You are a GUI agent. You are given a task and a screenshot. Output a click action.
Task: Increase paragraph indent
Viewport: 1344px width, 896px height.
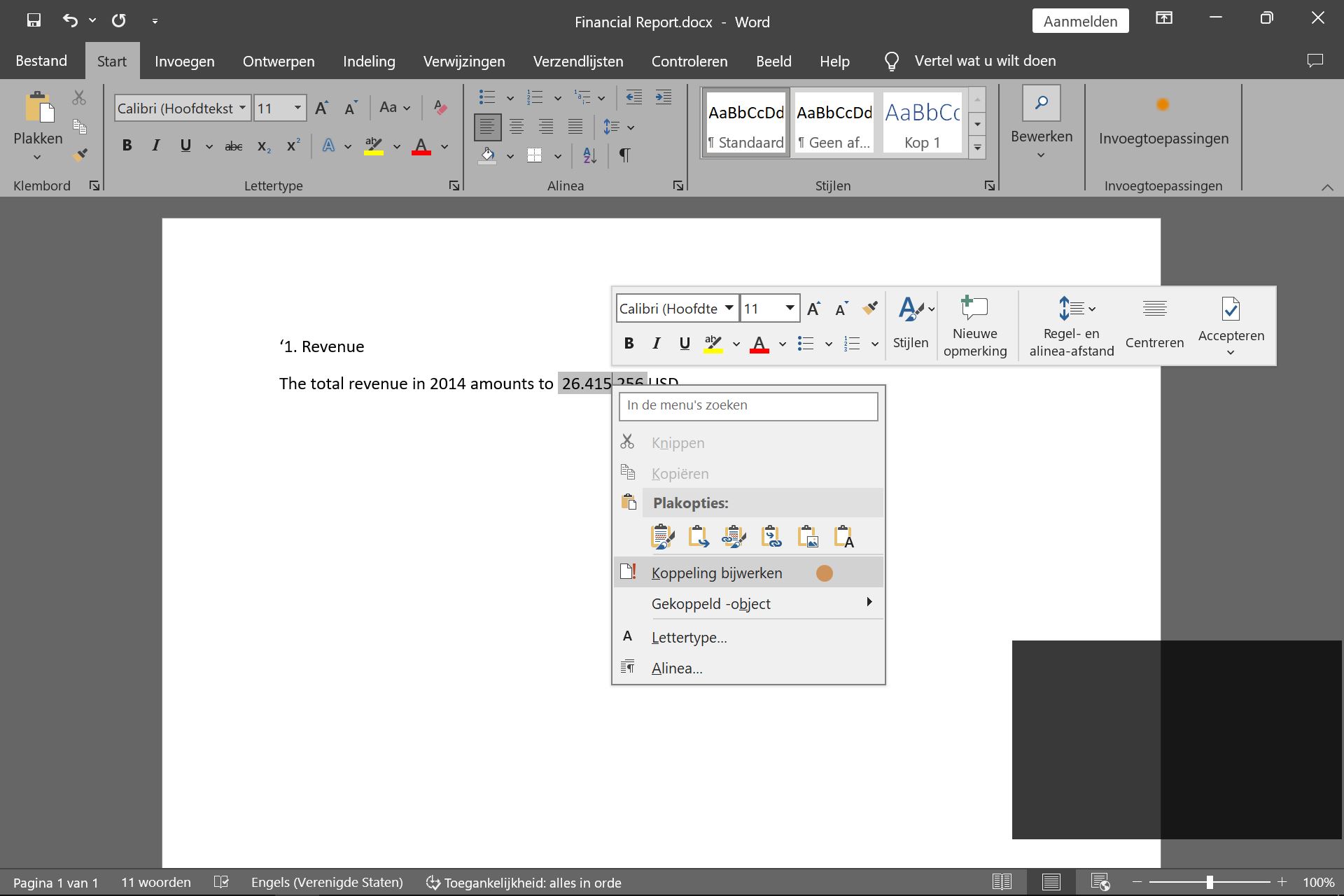(663, 97)
